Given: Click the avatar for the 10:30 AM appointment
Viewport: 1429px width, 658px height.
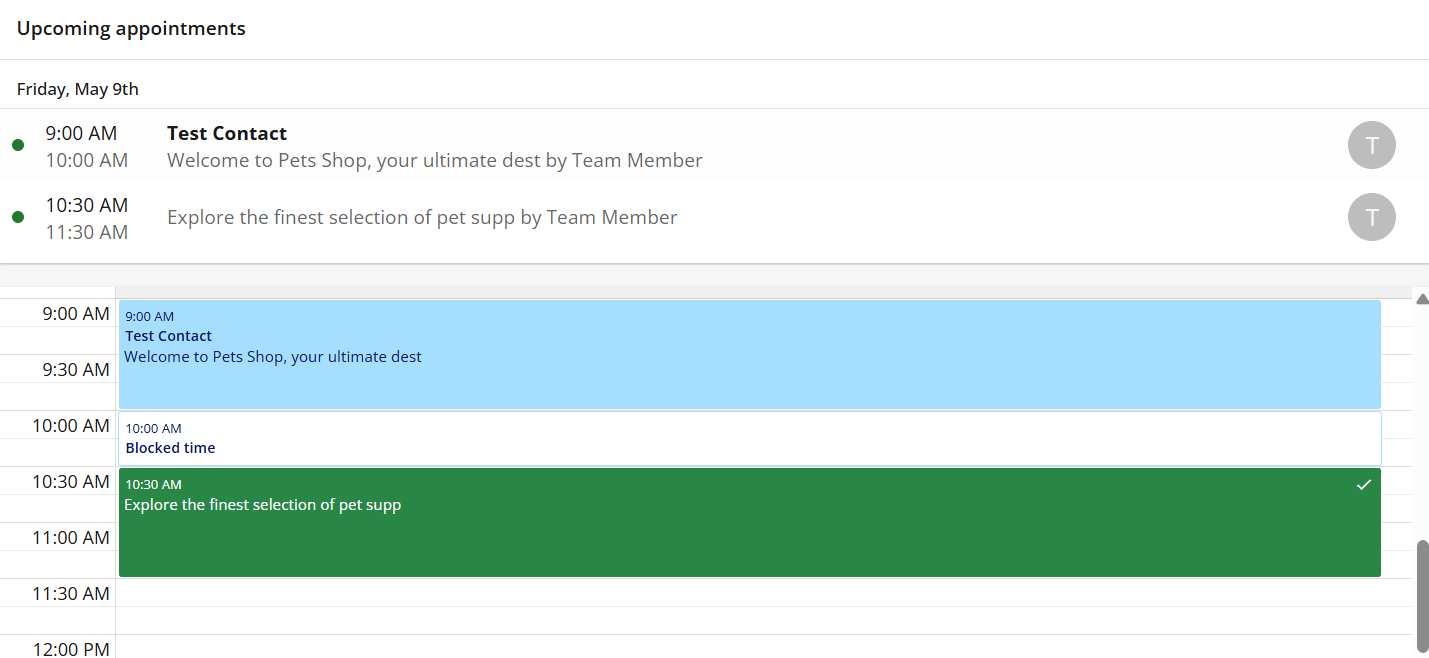Looking at the screenshot, I should click(x=1371, y=217).
